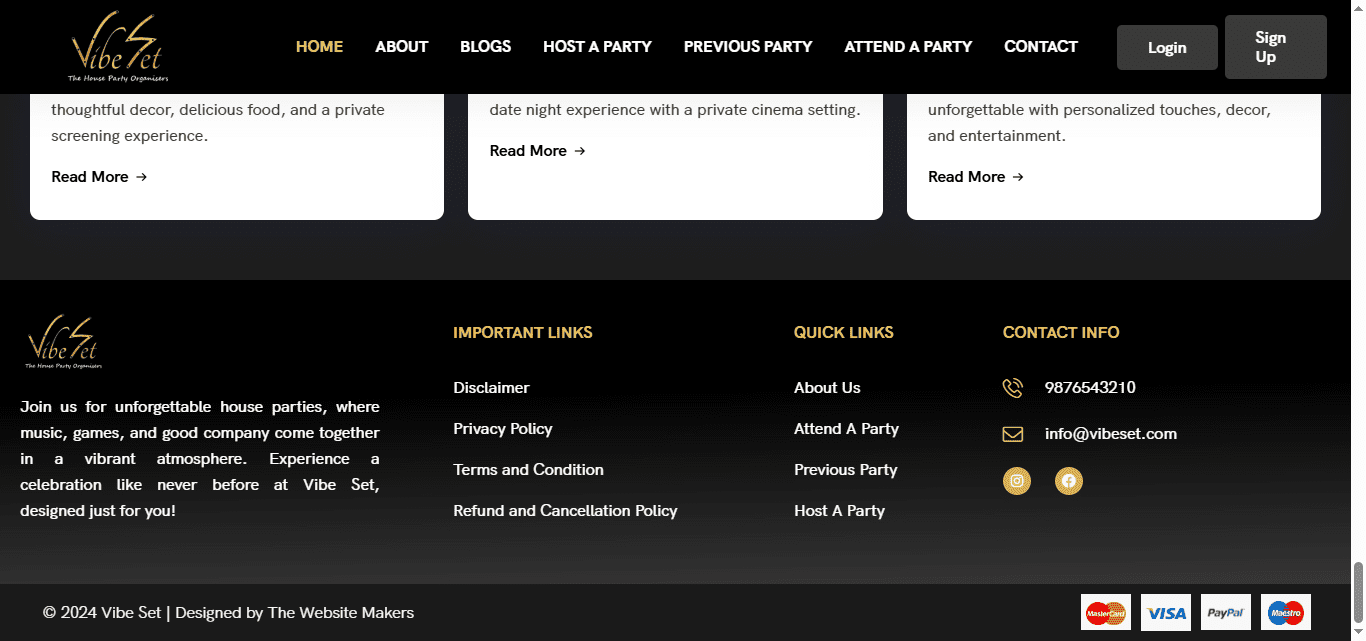Select Previous Party in top navigation

click(x=748, y=46)
